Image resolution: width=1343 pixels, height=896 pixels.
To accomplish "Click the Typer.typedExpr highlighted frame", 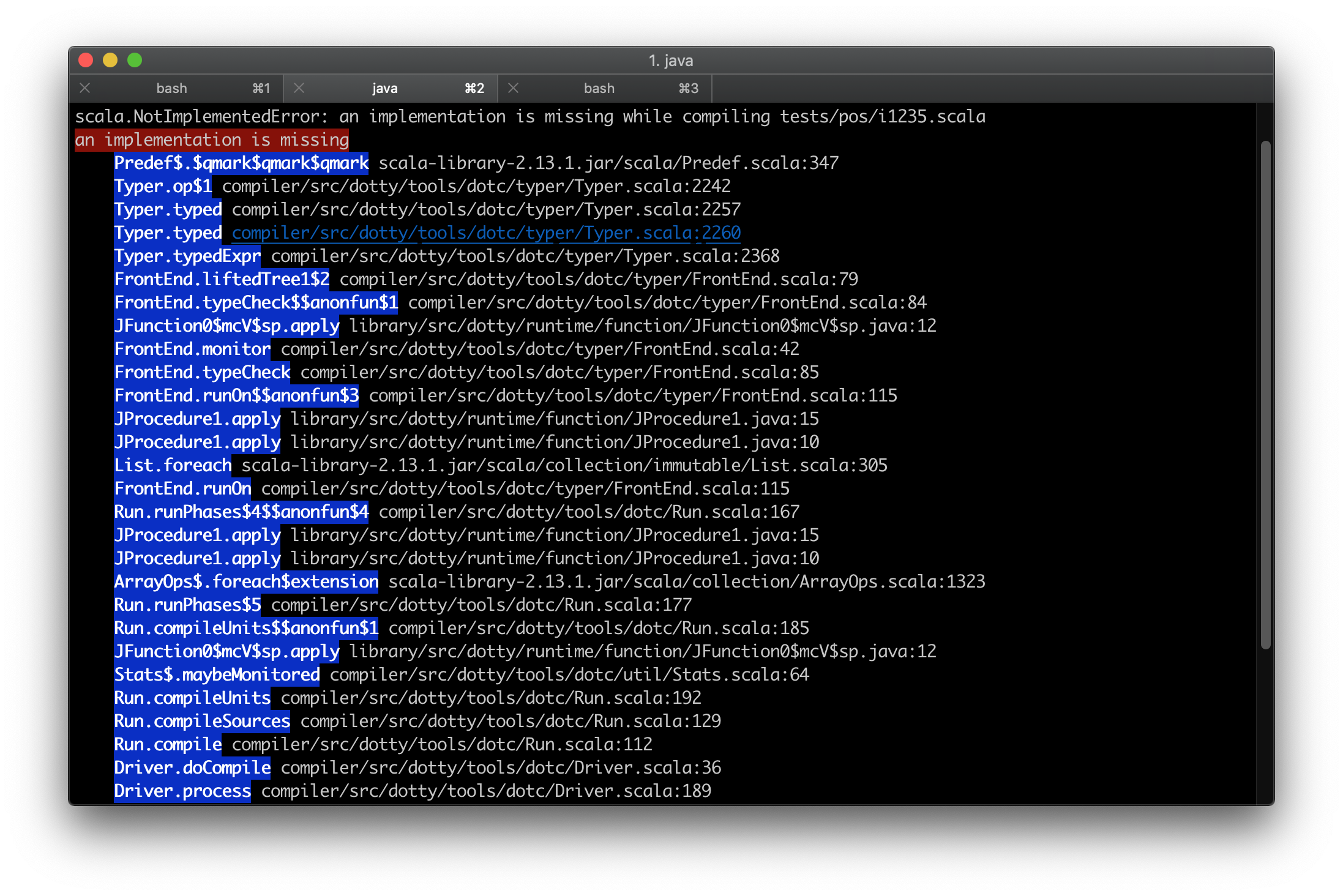I will pos(187,256).
